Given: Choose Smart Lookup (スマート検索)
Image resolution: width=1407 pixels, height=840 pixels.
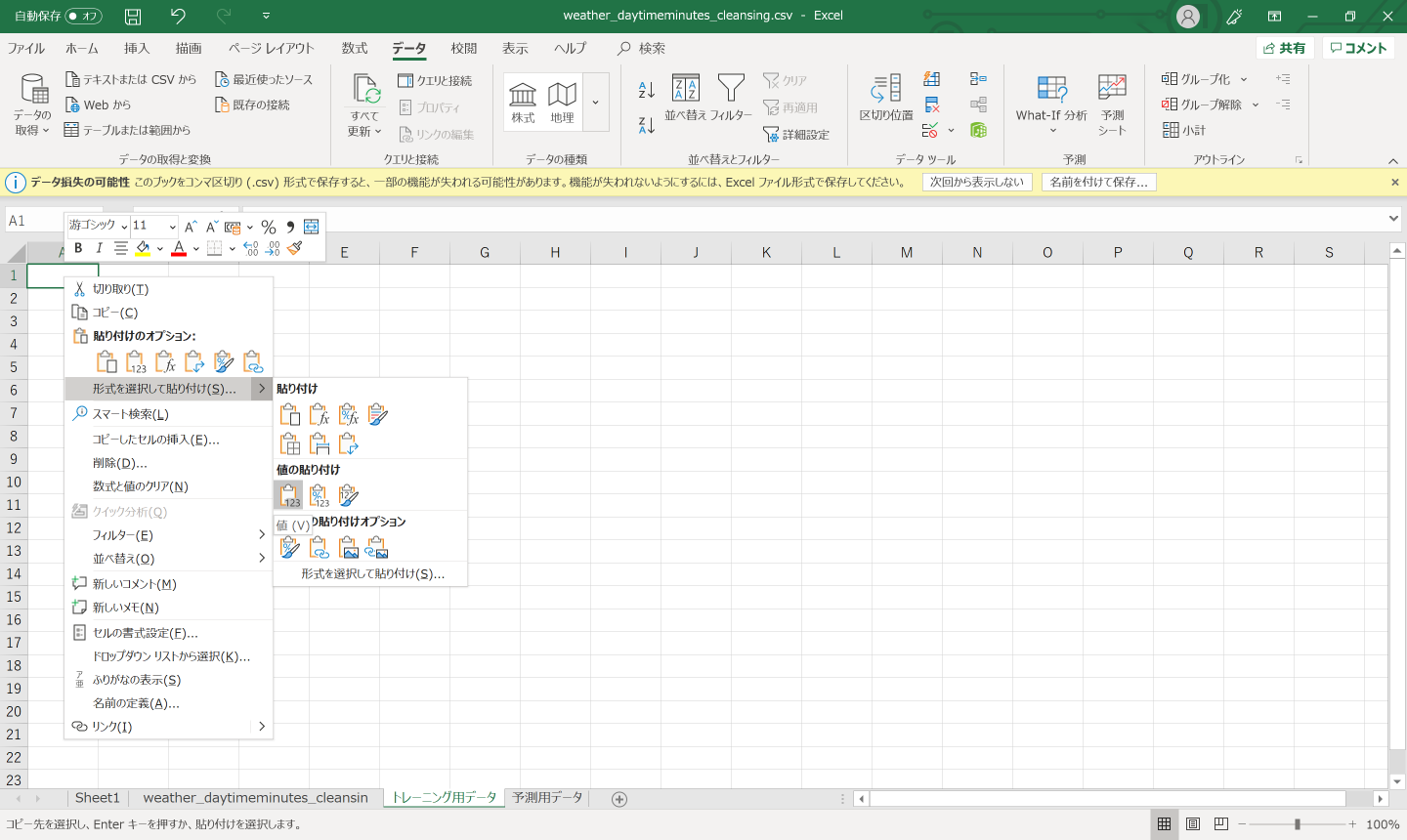Looking at the screenshot, I should click(x=168, y=414).
